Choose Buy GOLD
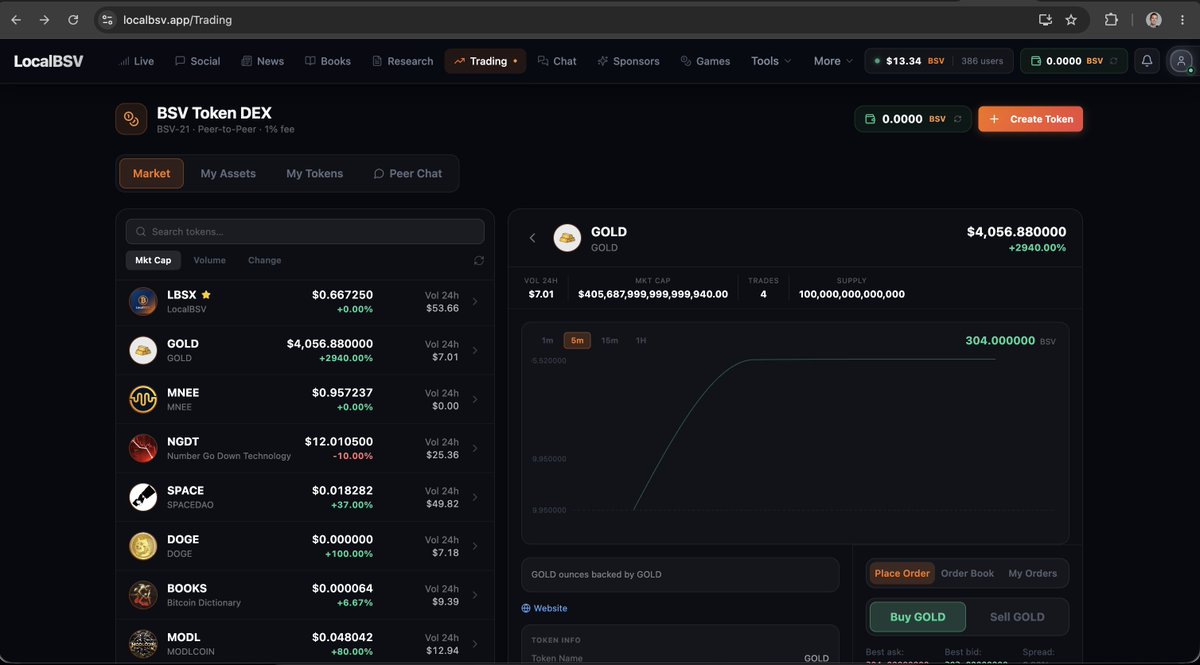 tap(917, 617)
